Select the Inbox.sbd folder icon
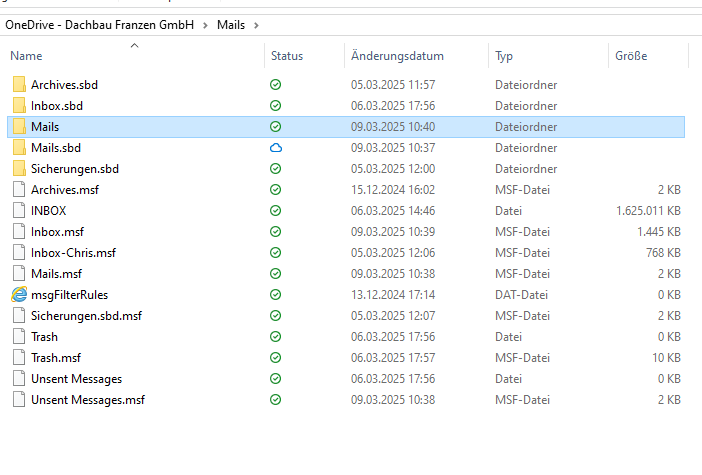The width and height of the screenshot is (702, 475). coord(19,106)
